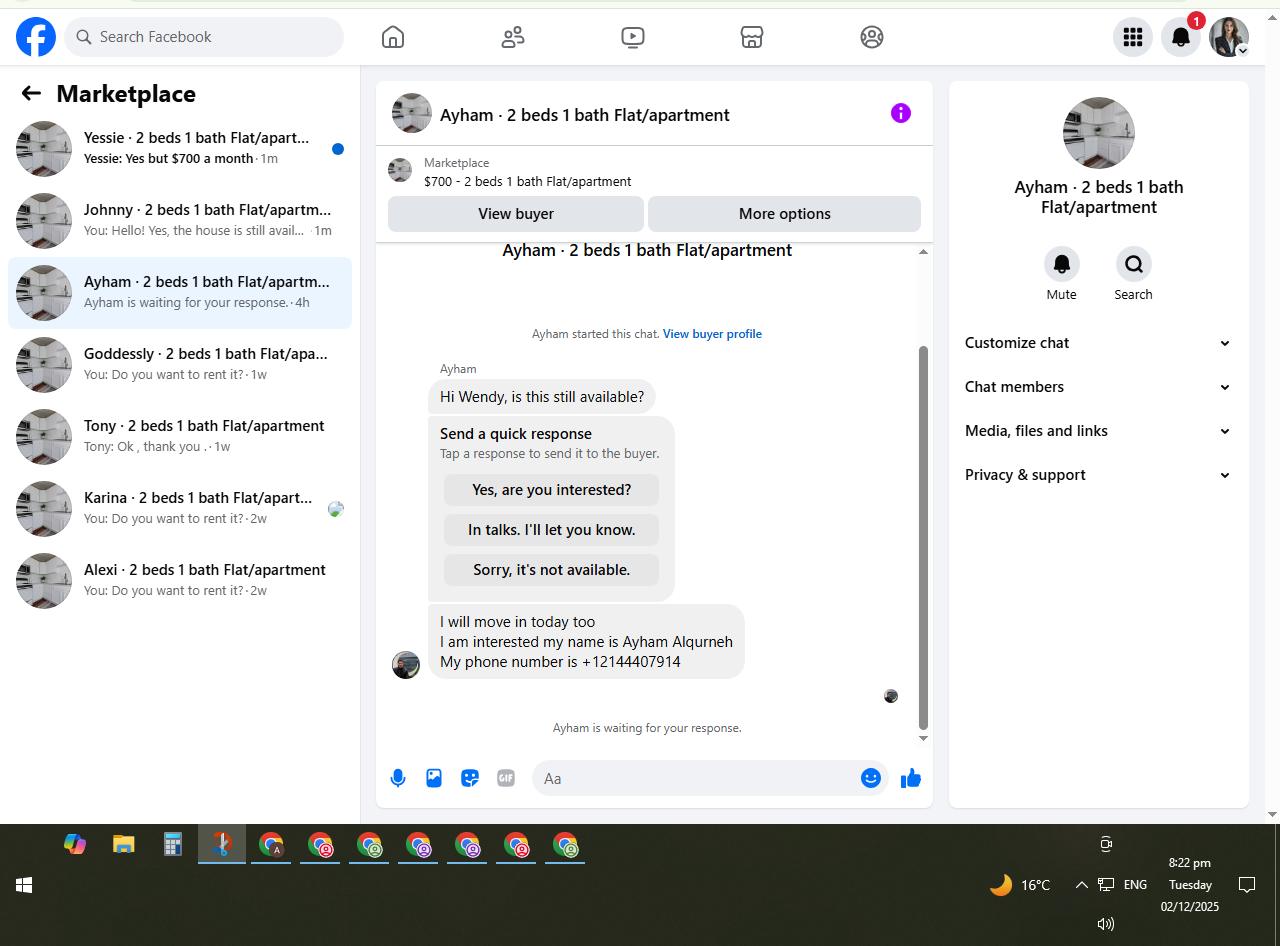The image size is (1280, 946).
Task: Send quick reply Yes, are you interested?
Action: 552,490
